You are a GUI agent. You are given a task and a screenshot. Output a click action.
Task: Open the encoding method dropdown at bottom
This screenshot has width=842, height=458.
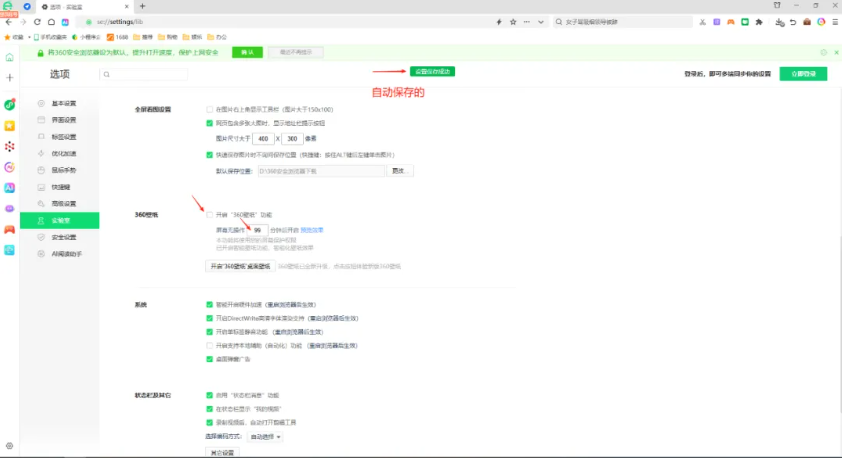pos(265,437)
